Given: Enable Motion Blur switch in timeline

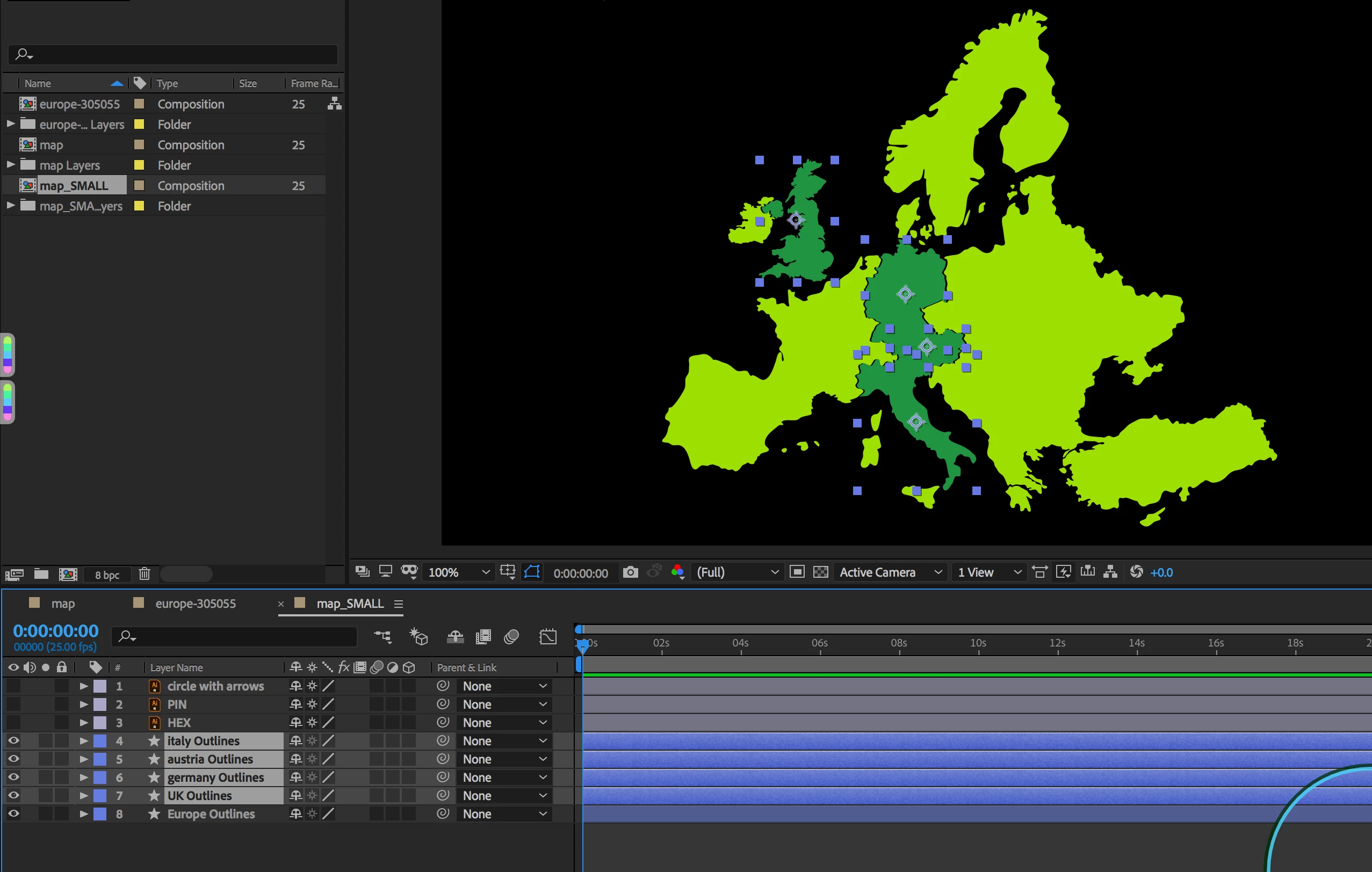Looking at the screenshot, I should click(x=511, y=637).
